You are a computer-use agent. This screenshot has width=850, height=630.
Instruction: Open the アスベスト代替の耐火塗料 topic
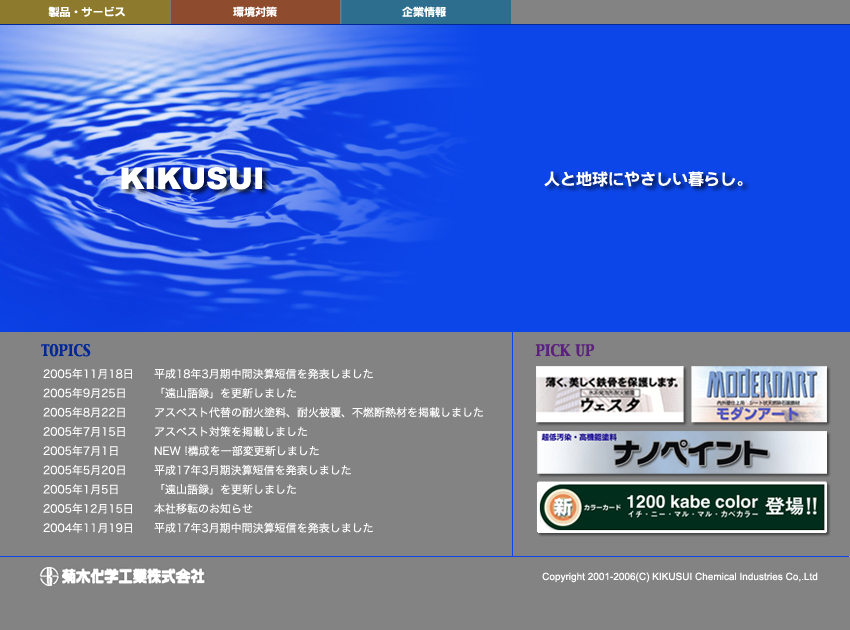[x=318, y=412]
